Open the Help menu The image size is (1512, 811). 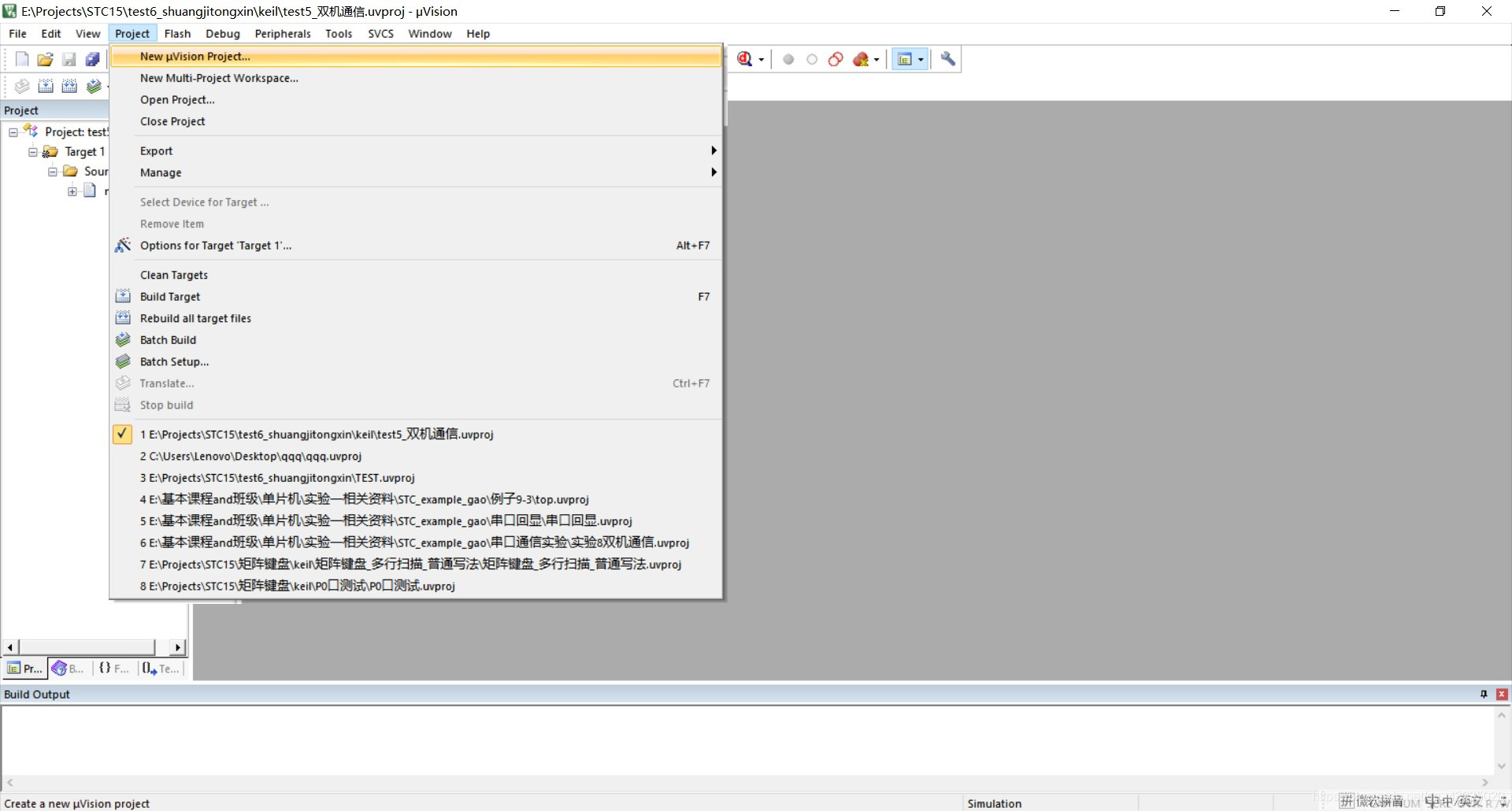pos(478,33)
